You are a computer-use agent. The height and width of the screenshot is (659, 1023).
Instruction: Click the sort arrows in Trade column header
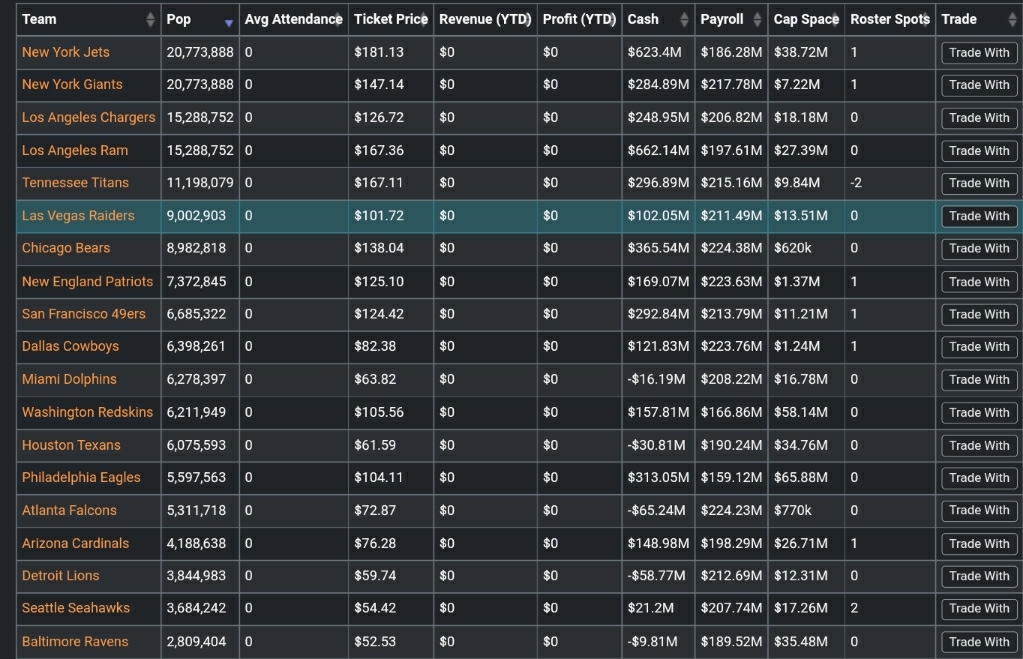(x=1010, y=20)
